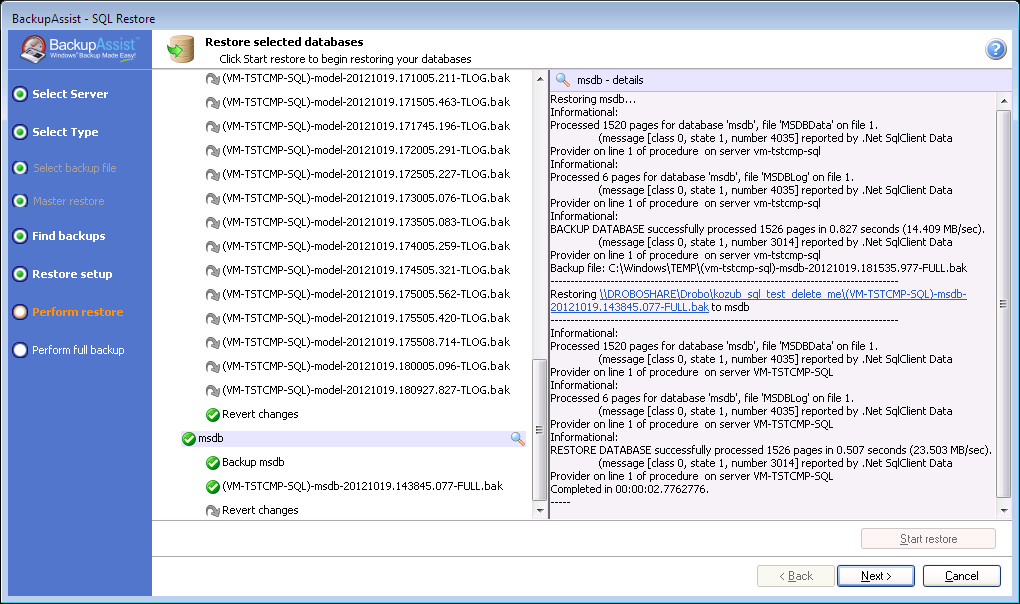This screenshot has width=1020, height=604.
Task: Click the BackupAssist logo
Action: pyautogui.click(x=78, y=49)
